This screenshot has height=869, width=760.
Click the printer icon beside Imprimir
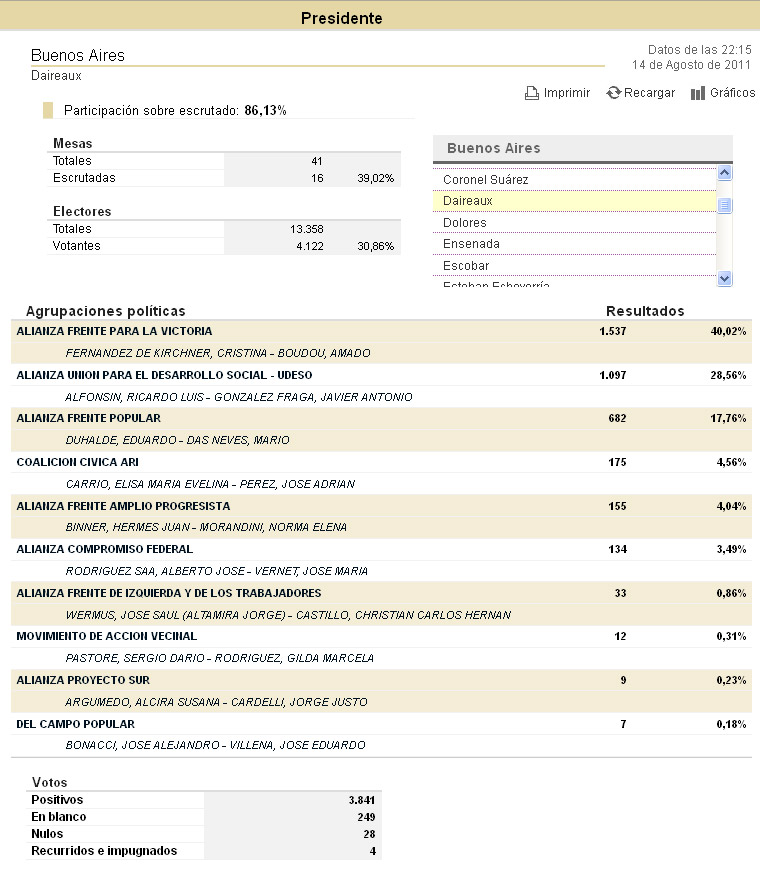point(532,93)
